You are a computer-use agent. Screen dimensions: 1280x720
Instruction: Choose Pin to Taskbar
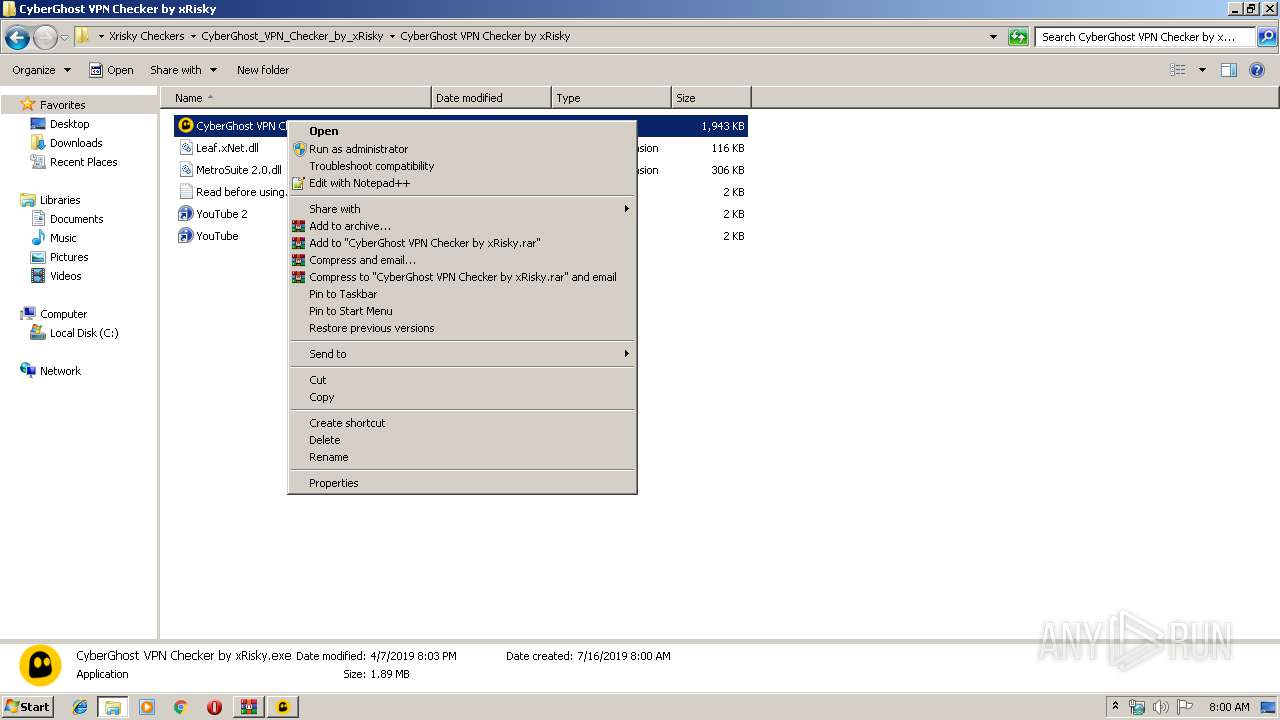[x=462, y=294]
